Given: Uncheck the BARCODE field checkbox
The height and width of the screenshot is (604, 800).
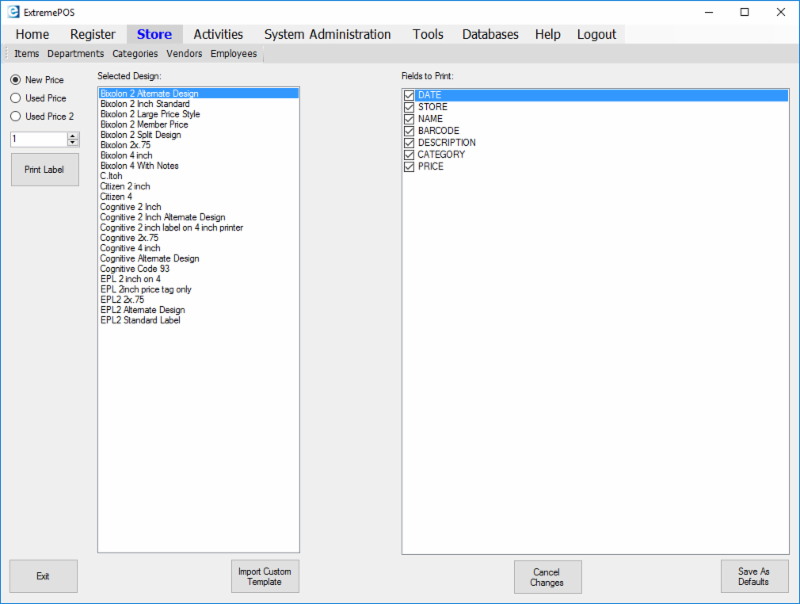Looking at the screenshot, I should [x=409, y=131].
